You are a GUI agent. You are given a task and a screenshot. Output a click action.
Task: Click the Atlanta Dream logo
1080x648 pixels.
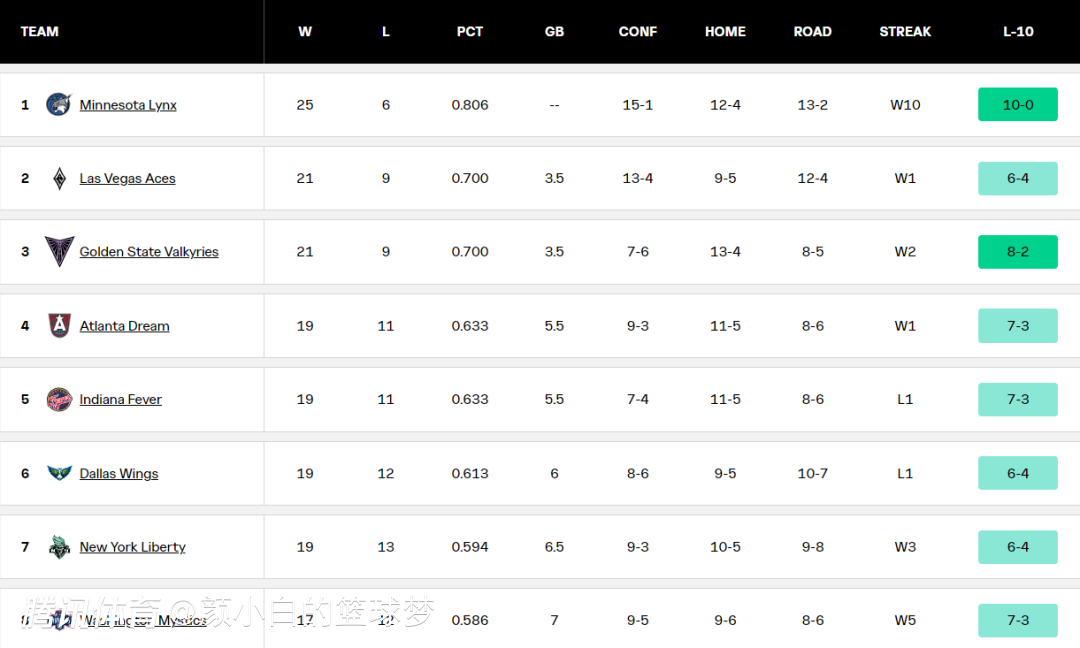59,325
